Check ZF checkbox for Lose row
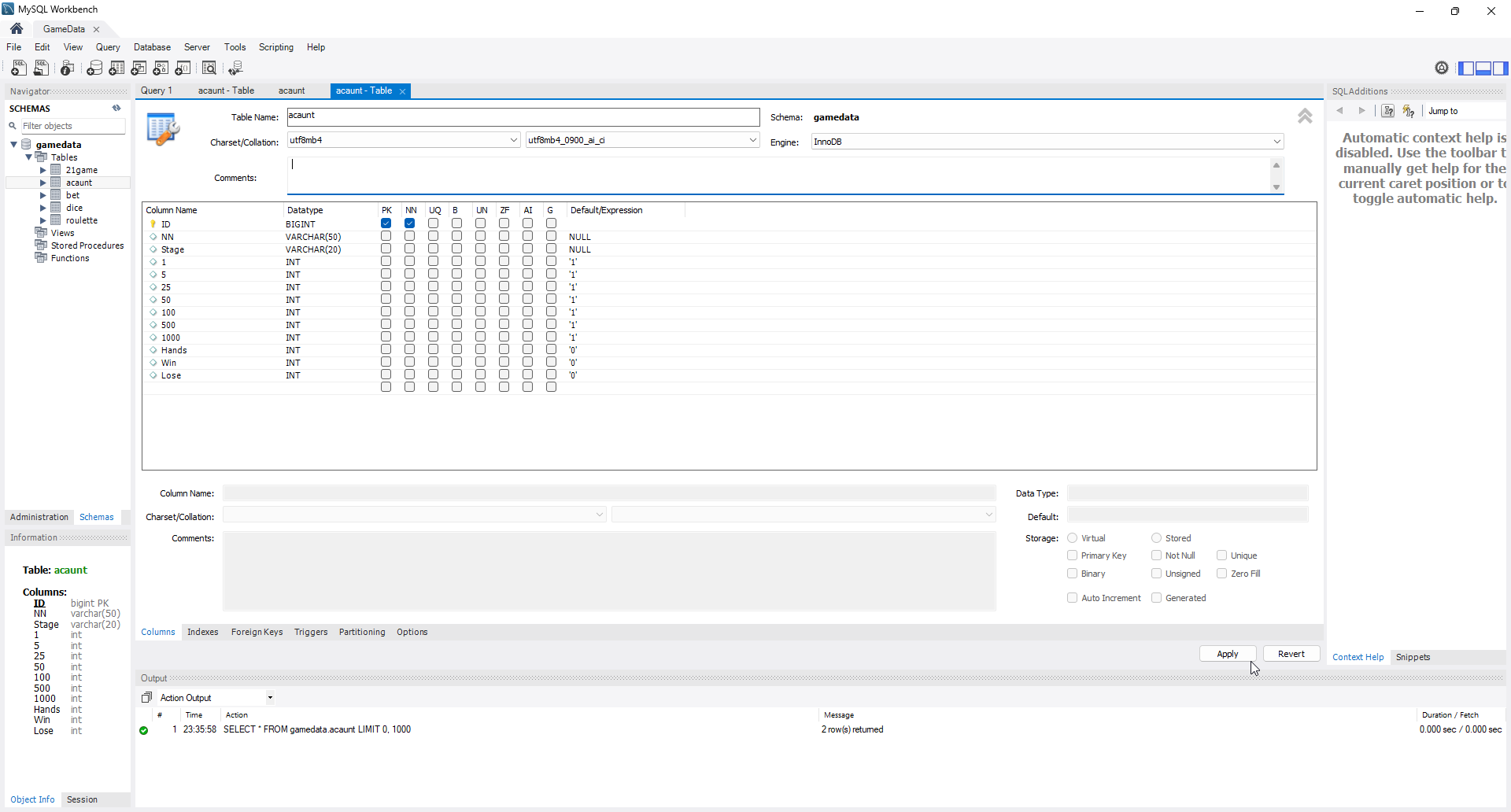This screenshot has width=1511, height=812. pos(504,375)
